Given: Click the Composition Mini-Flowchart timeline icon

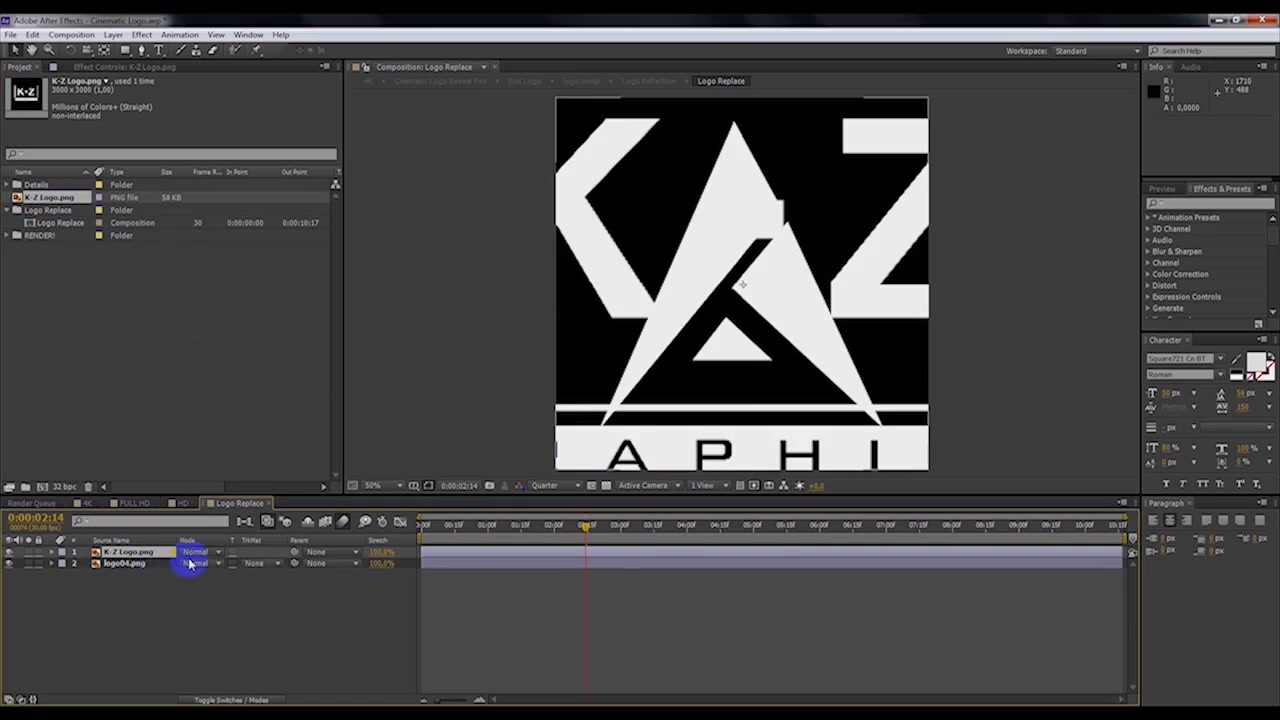Looking at the screenshot, I should click(x=245, y=521).
